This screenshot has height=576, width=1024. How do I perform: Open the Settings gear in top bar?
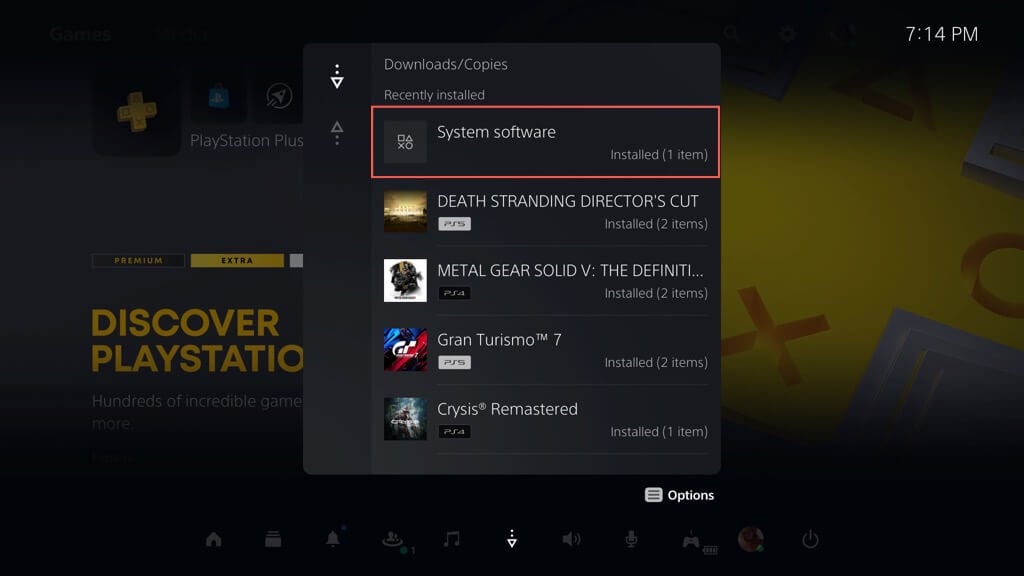tap(788, 34)
